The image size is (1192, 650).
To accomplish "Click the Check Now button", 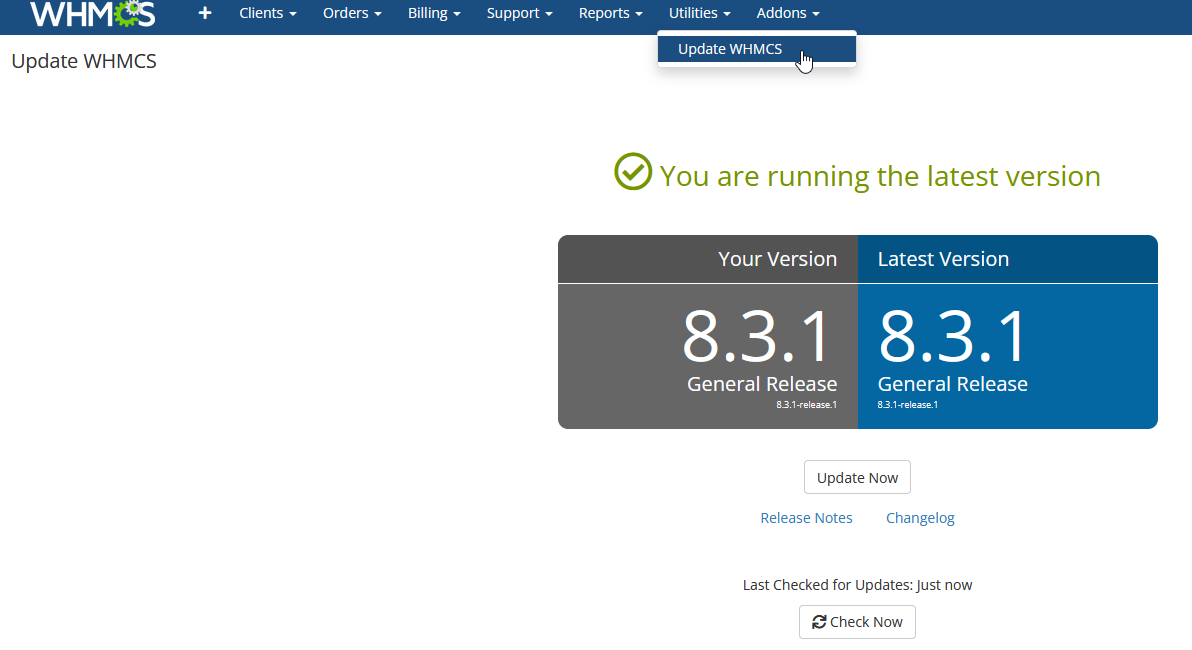I will tap(858, 622).
